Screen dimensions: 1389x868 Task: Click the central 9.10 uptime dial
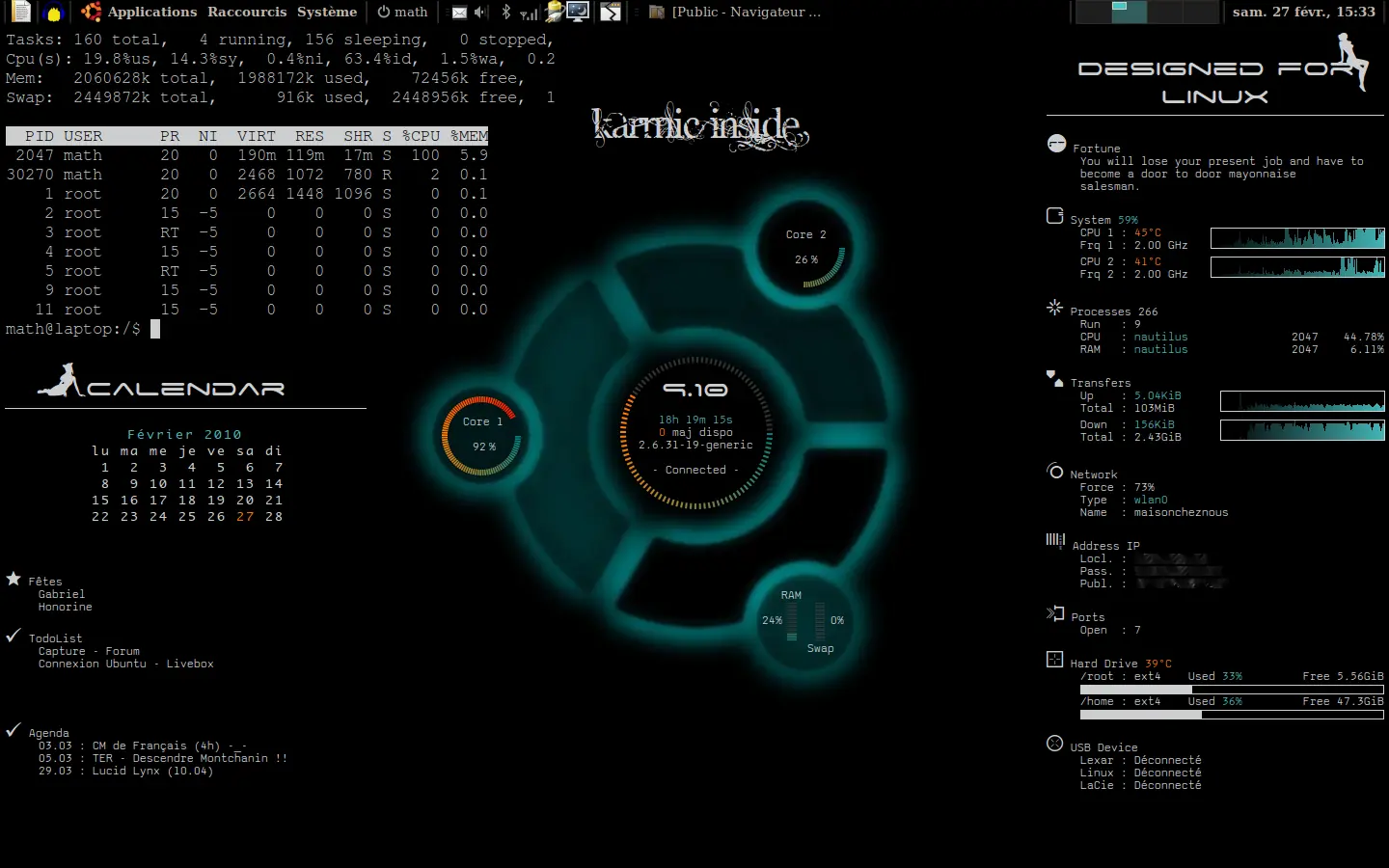coord(695,433)
